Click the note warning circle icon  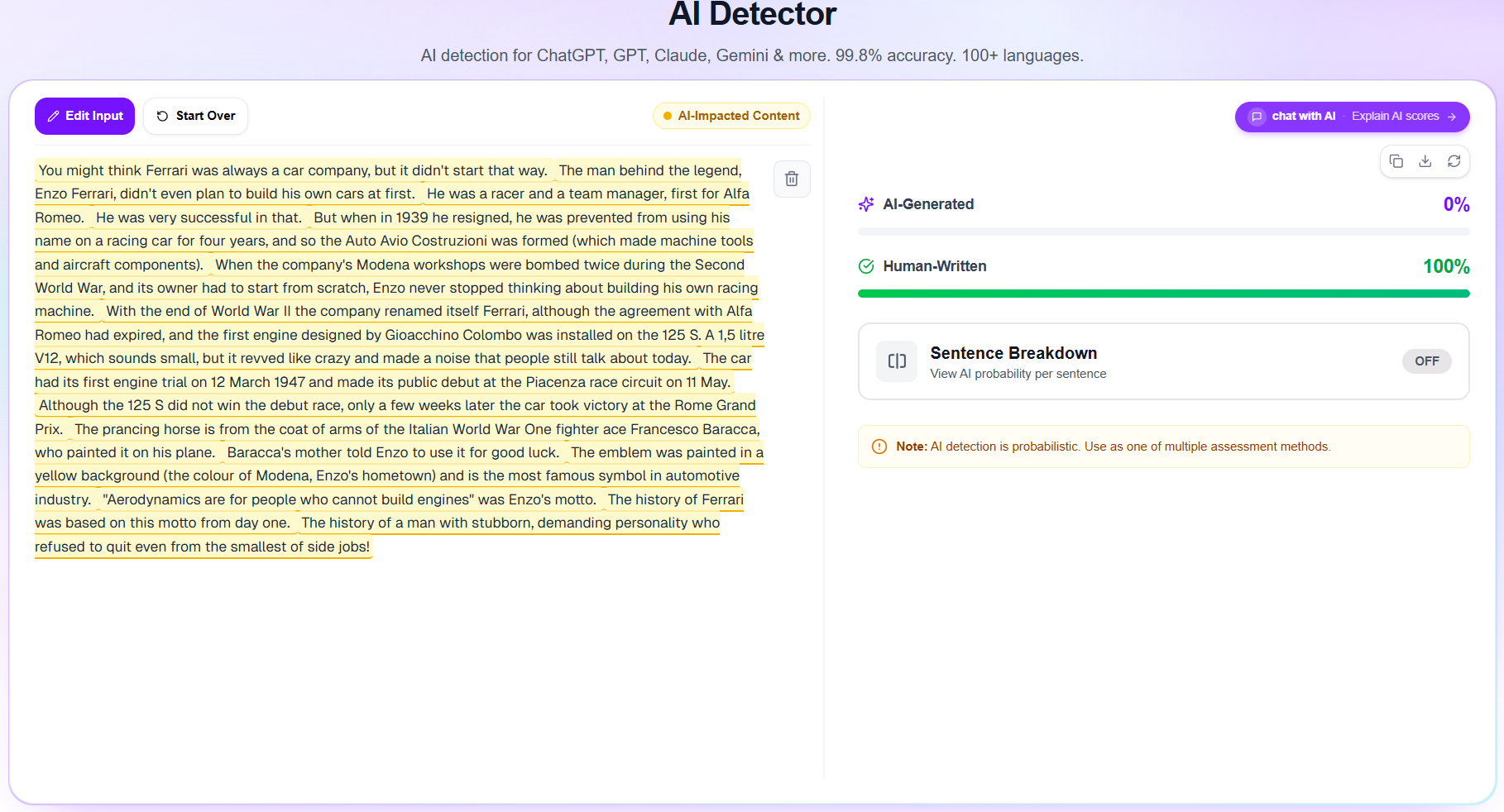click(879, 447)
